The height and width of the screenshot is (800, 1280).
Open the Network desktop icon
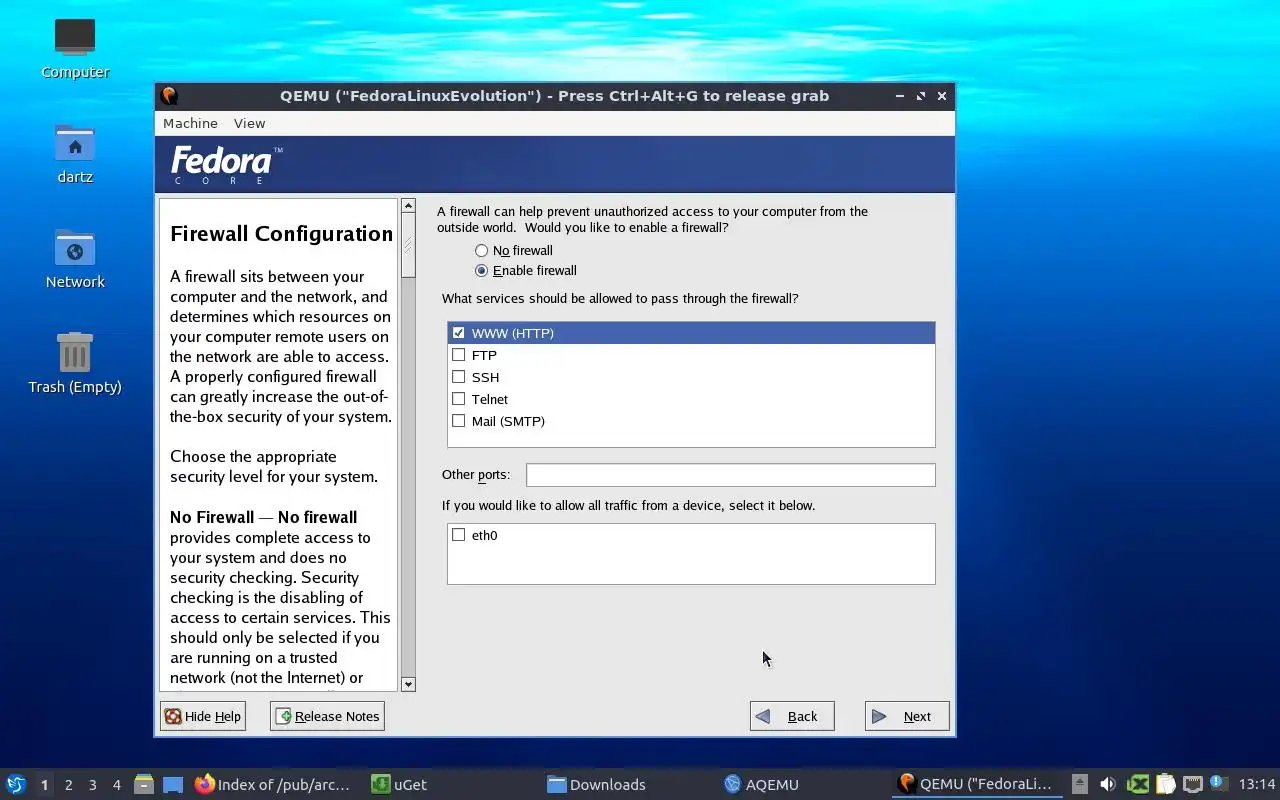point(75,248)
